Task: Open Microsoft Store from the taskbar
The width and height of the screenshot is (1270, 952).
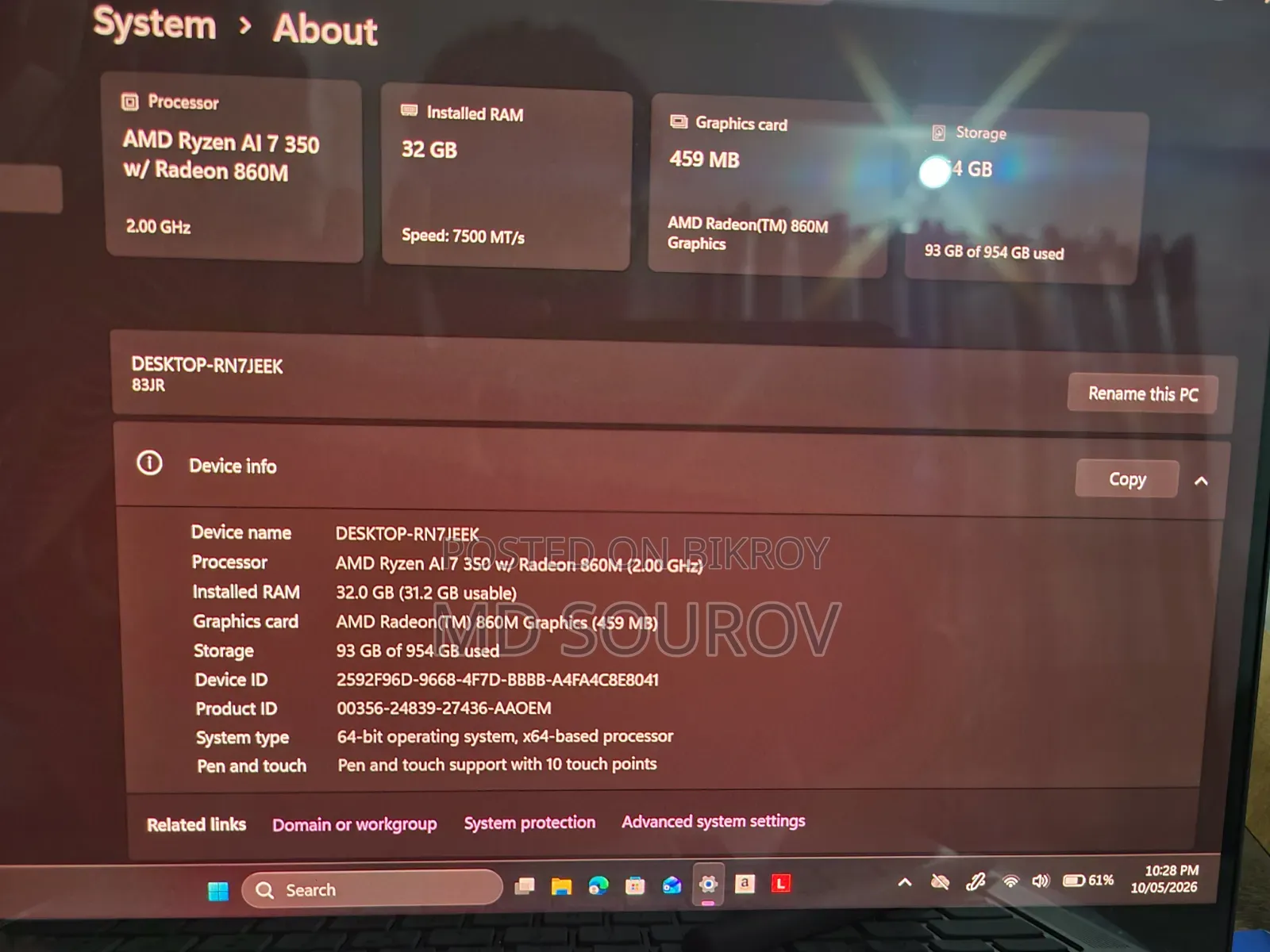Action: tap(635, 885)
